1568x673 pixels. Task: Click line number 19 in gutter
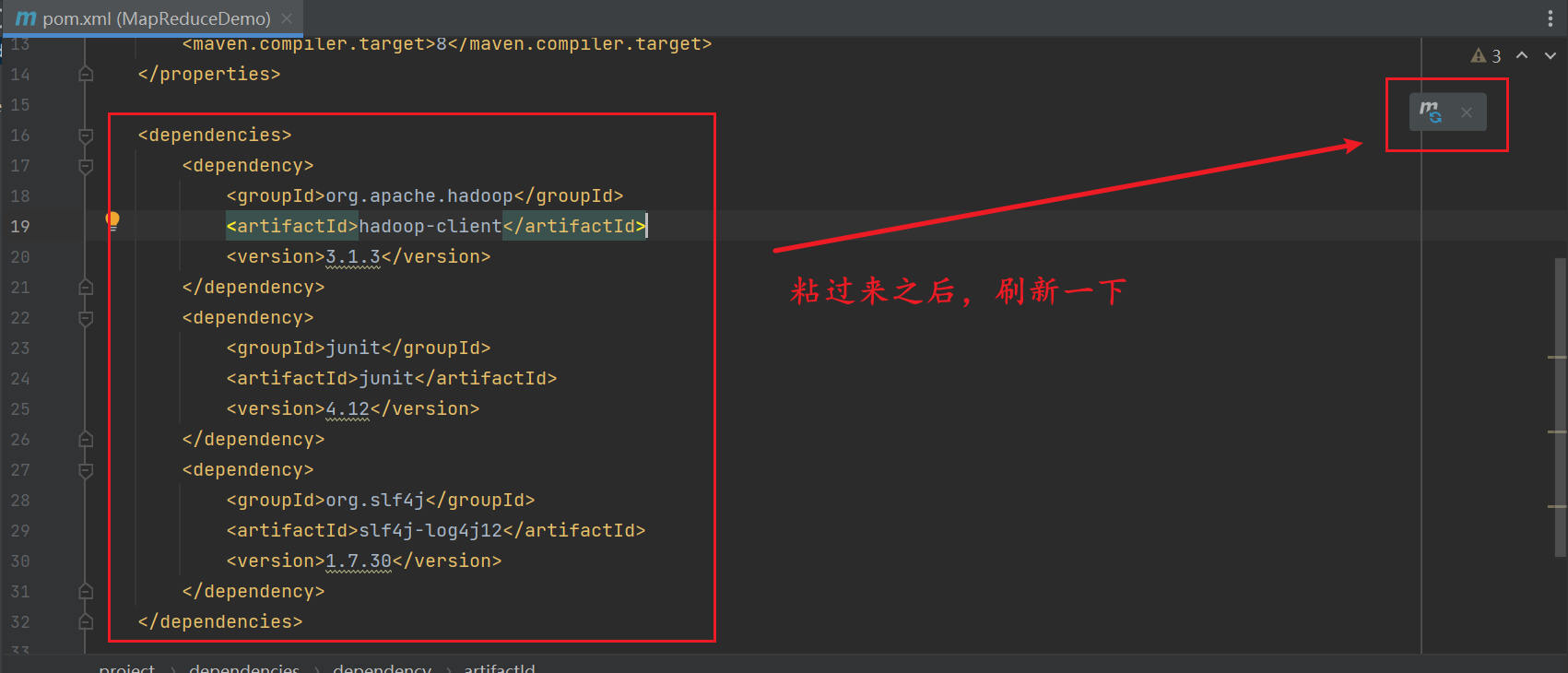pos(20,226)
